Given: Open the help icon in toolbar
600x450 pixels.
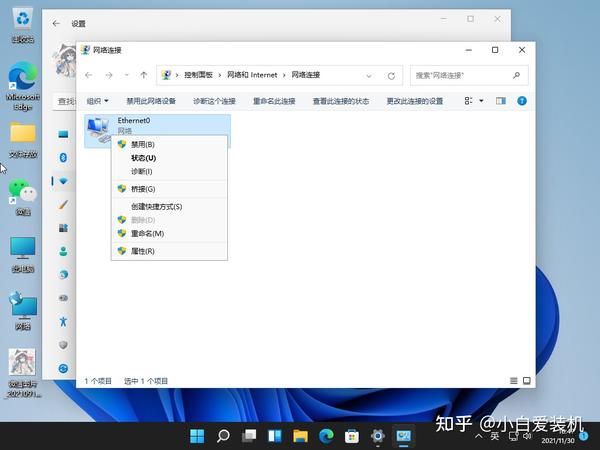Looking at the screenshot, I should point(522,101).
